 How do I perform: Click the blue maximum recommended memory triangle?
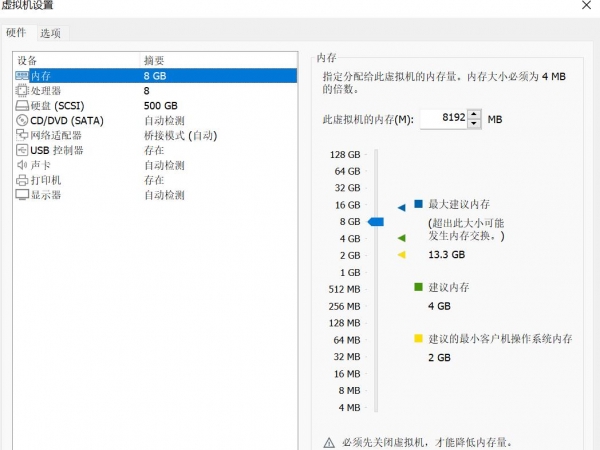click(401, 206)
